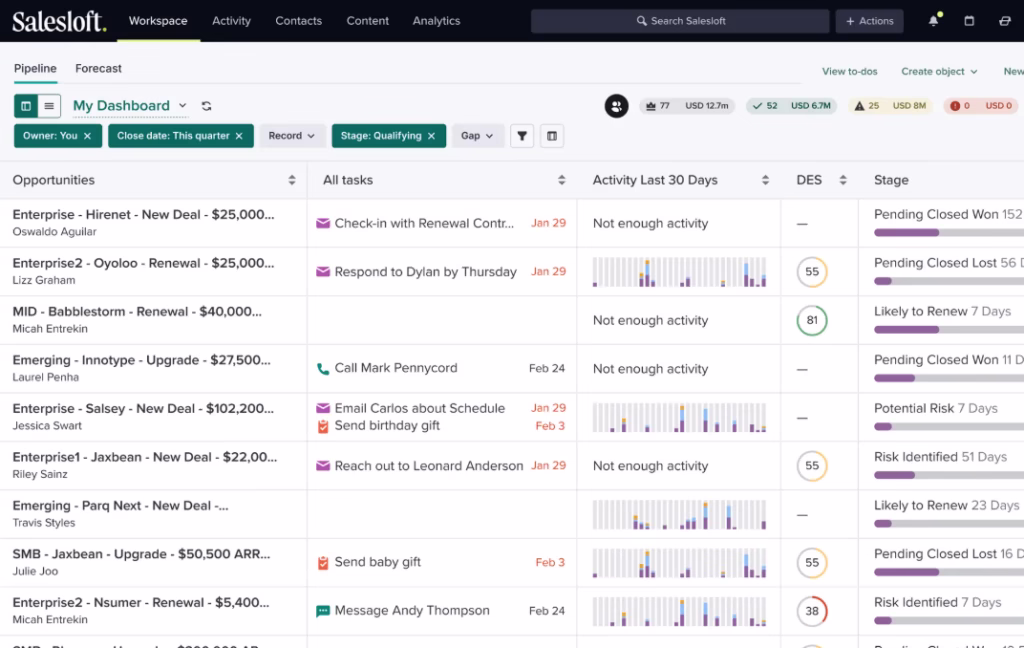
Task: Open the calendar icon in top bar
Action: click(x=969, y=21)
